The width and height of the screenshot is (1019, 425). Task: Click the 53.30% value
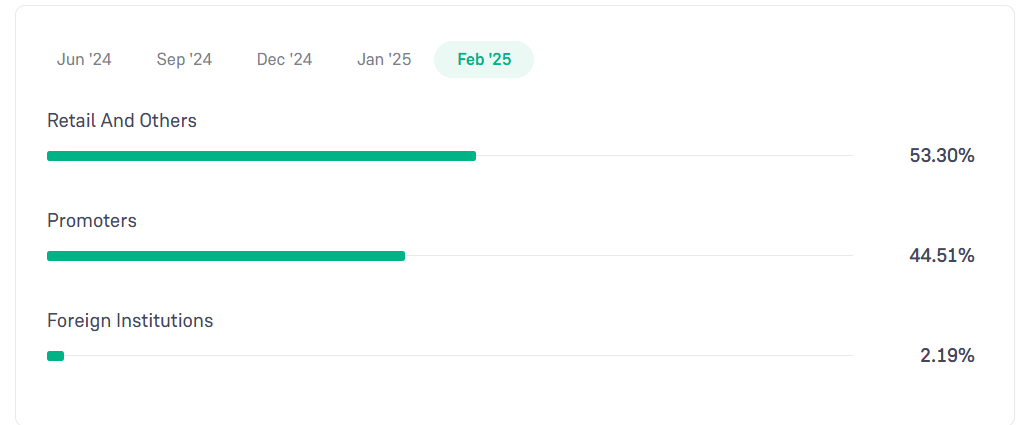click(x=942, y=156)
